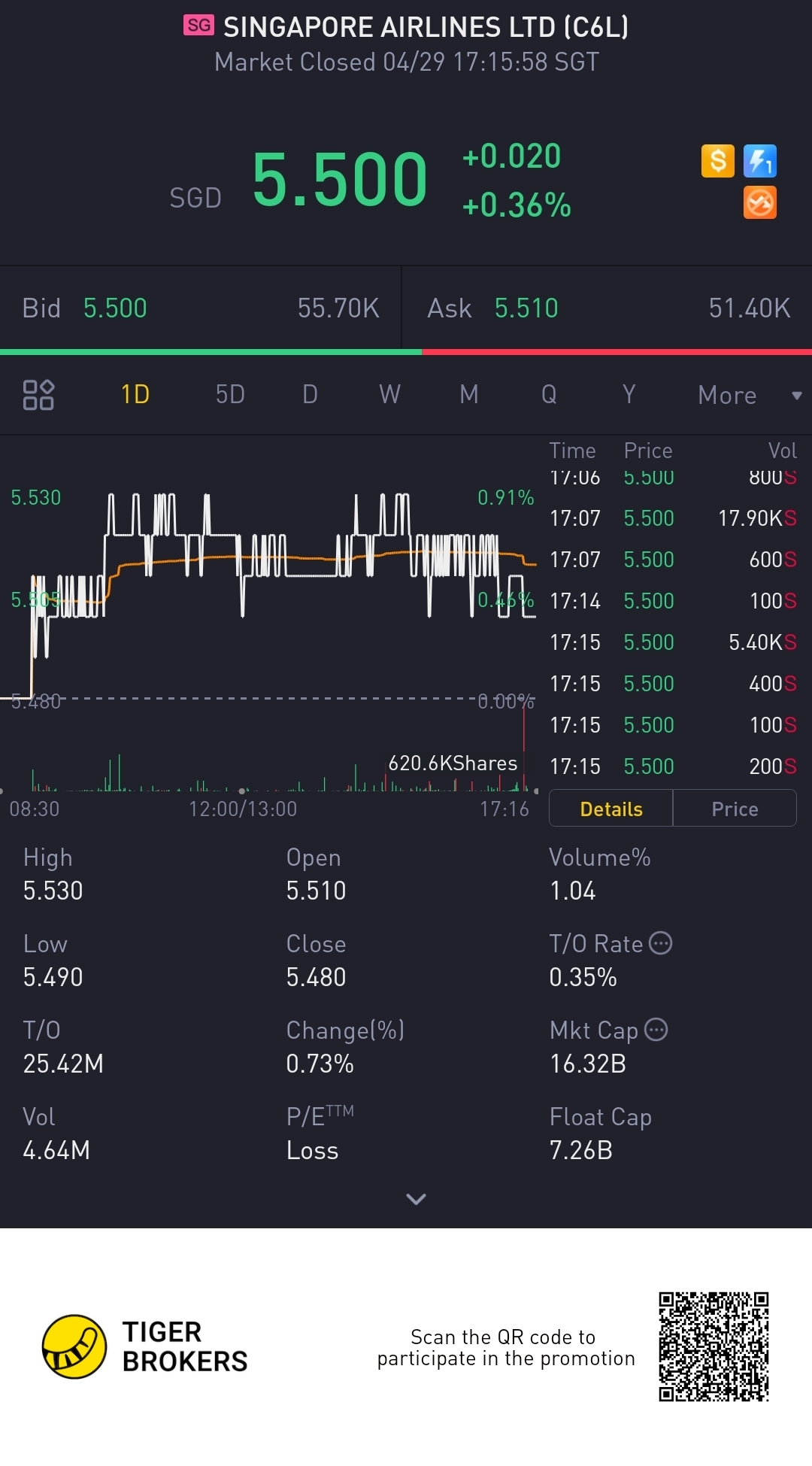The height and width of the screenshot is (1466, 812).
Task: Open the chart layout grid icon
Action: (38, 395)
